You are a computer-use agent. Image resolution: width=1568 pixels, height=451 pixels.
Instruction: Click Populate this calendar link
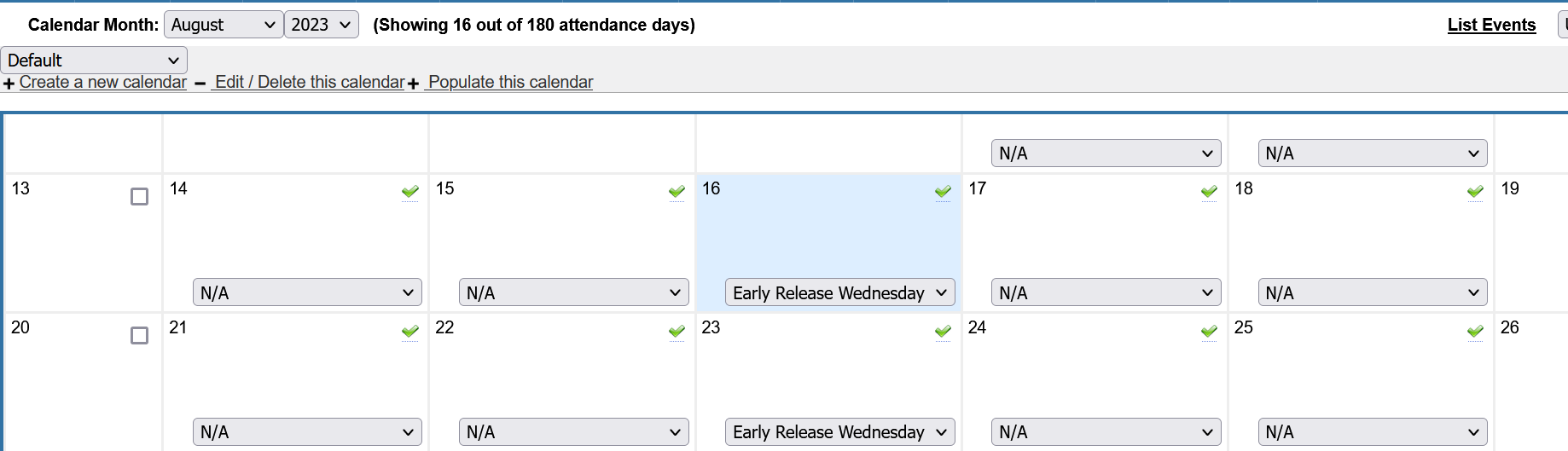click(510, 82)
